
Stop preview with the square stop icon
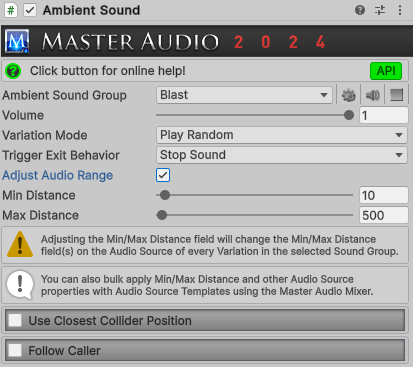tap(396, 95)
